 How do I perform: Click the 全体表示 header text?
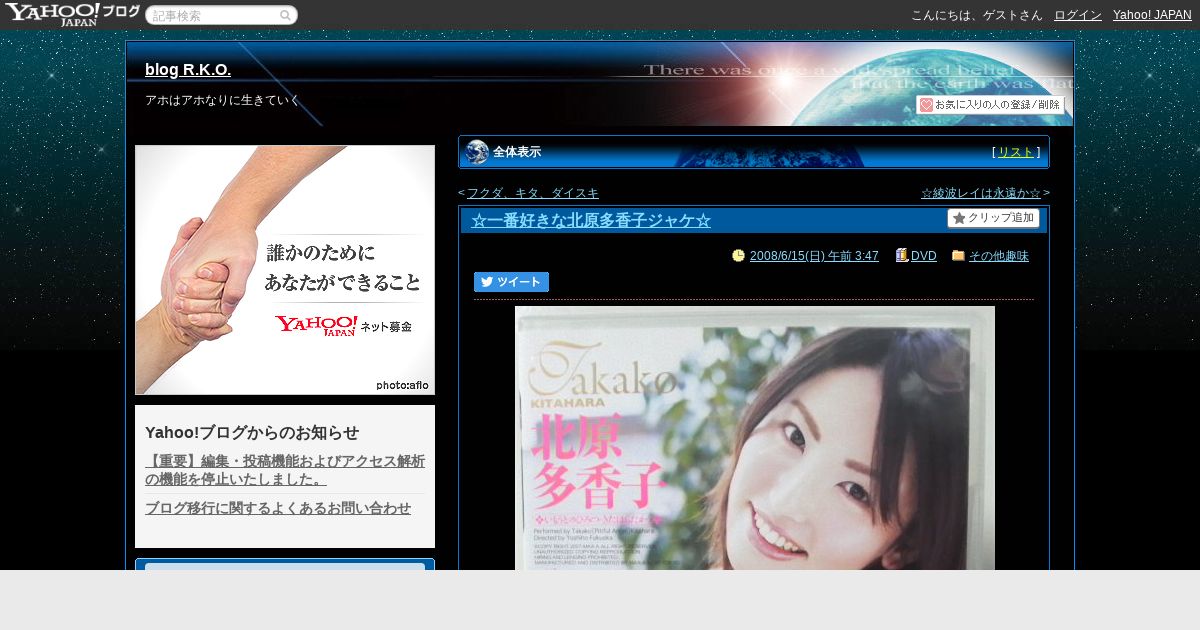click(x=517, y=152)
